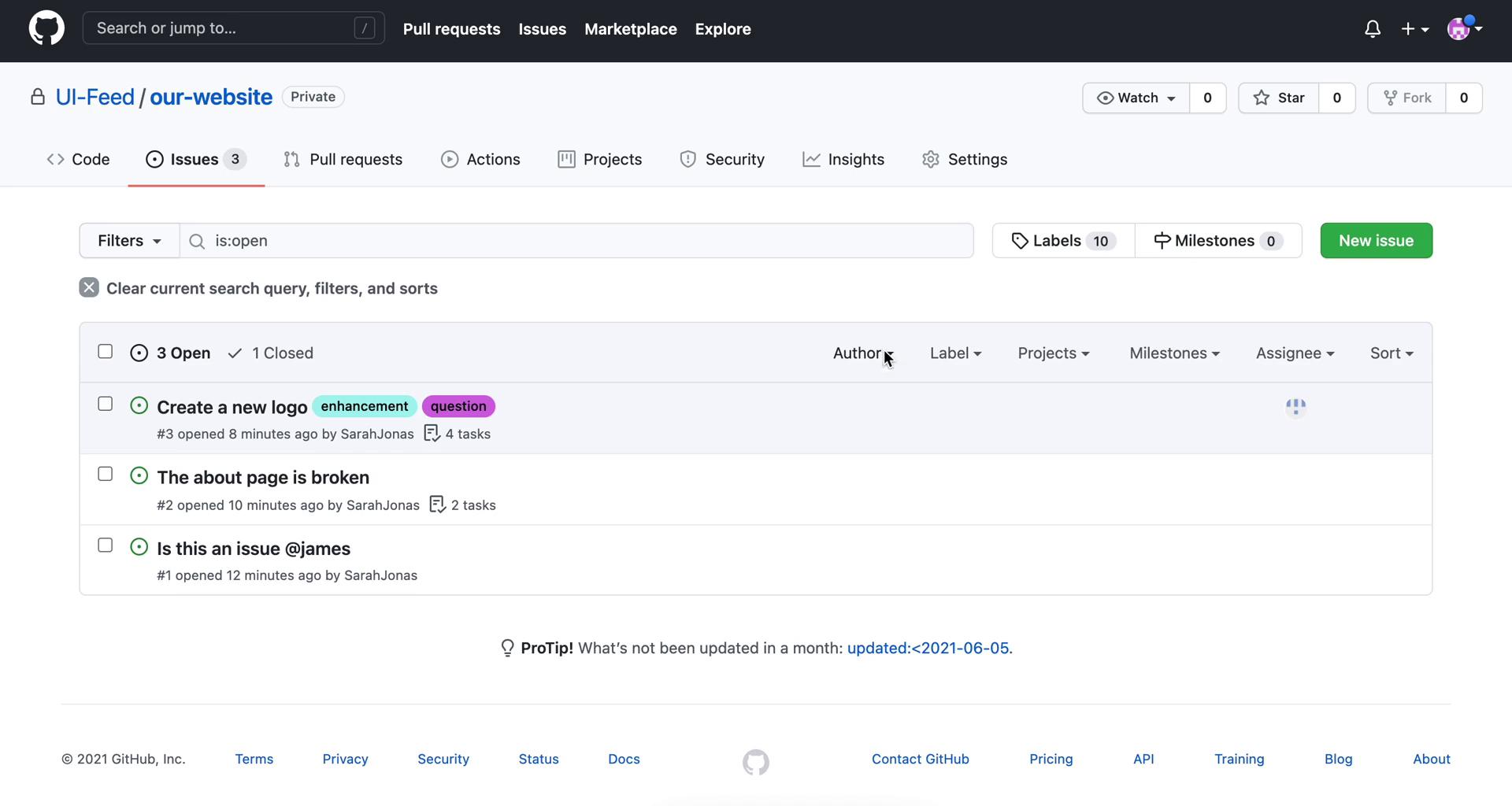The width and height of the screenshot is (1512, 806).
Task: Switch to the Code tab
Action: click(x=79, y=159)
